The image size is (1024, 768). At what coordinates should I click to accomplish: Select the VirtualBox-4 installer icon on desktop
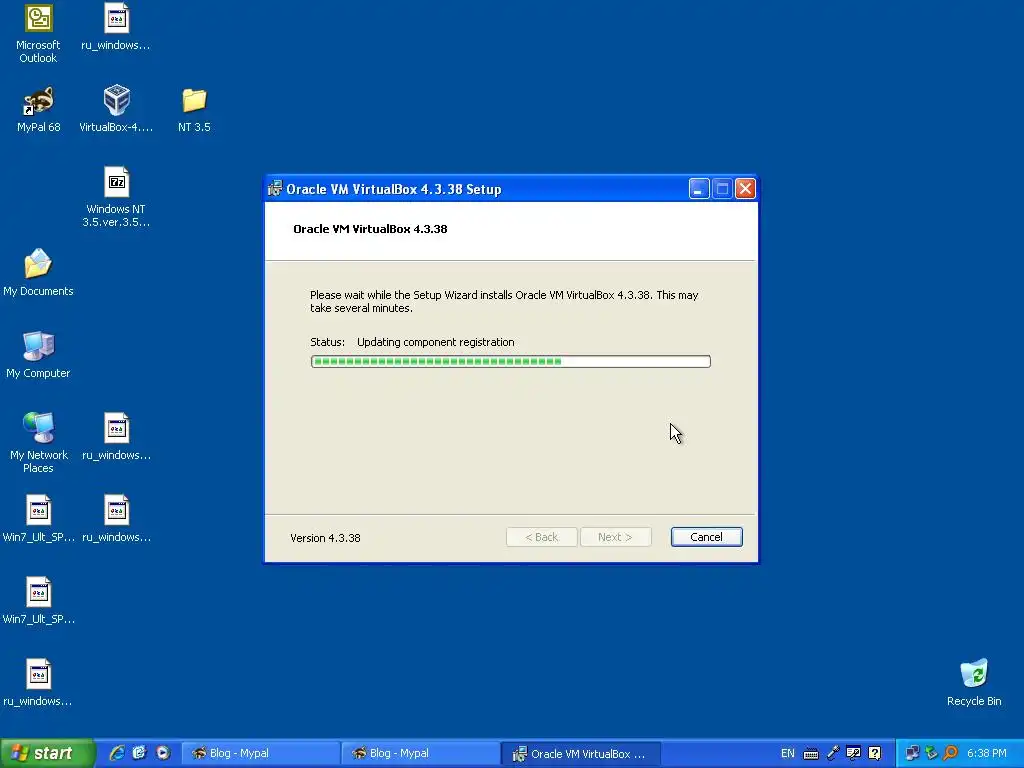pos(116,109)
